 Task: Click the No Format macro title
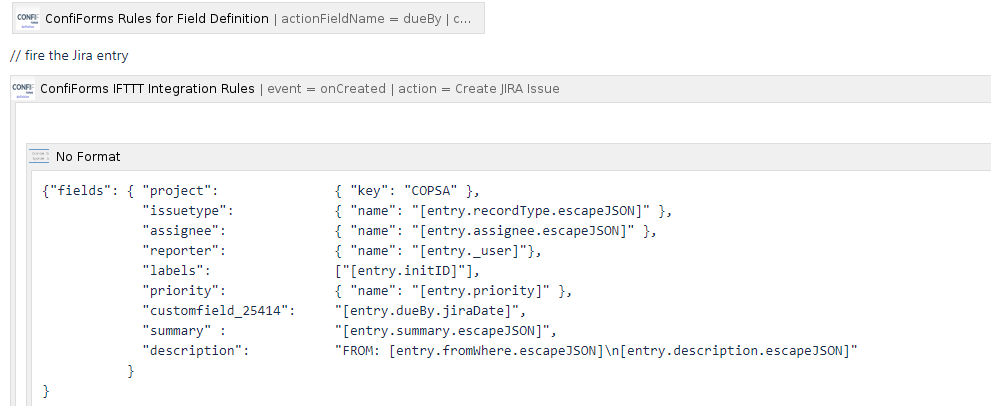point(88,157)
